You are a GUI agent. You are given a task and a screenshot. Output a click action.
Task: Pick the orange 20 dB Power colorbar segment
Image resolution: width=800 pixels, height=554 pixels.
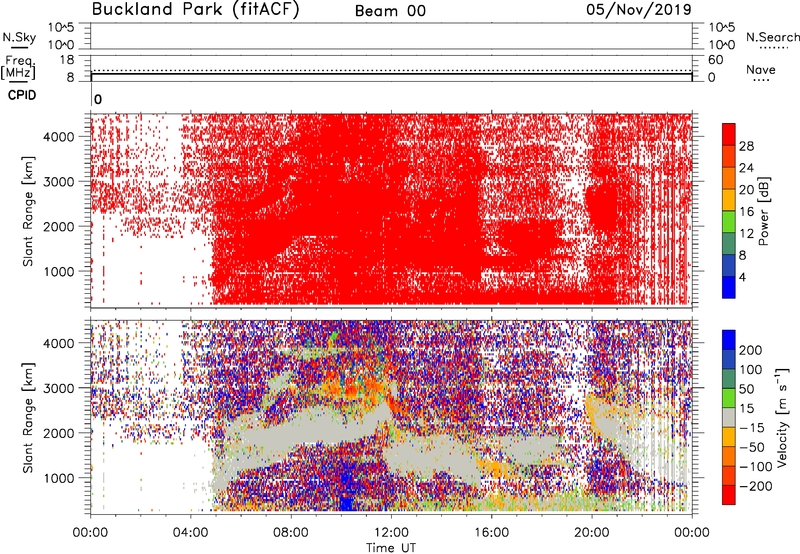729,178
